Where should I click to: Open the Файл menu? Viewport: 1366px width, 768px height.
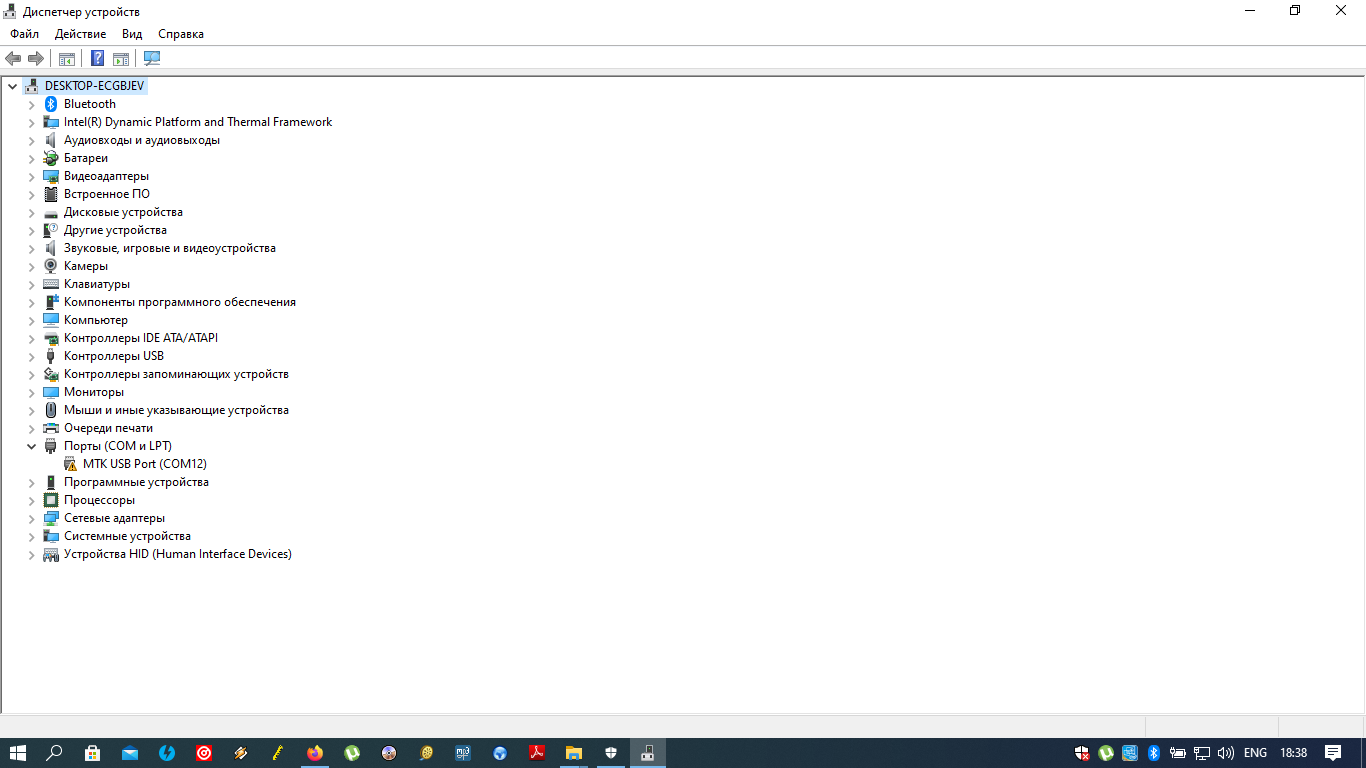[x=25, y=34]
